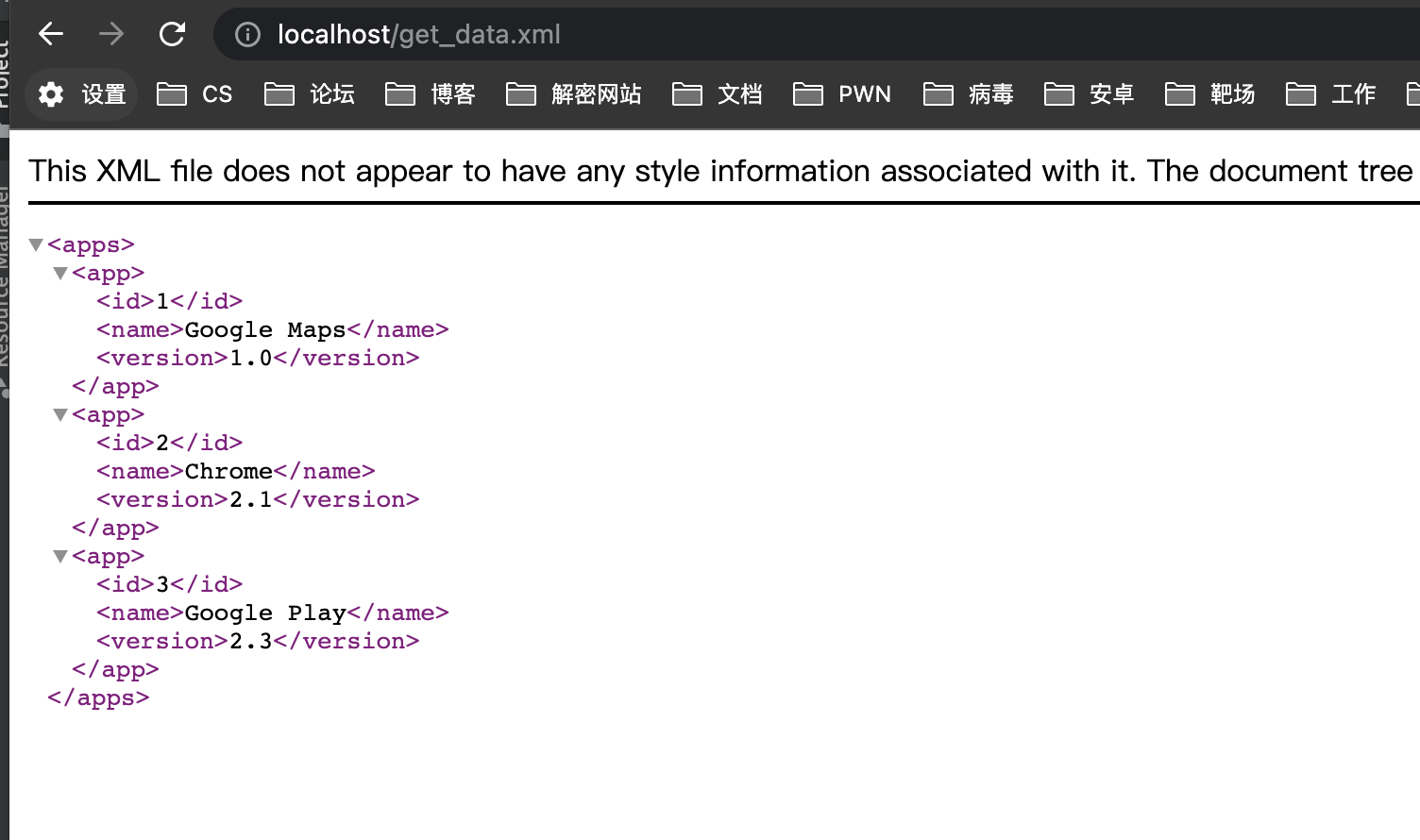The width and height of the screenshot is (1420, 840).
Task: Click the version 1.0 line
Action: tap(258, 359)
